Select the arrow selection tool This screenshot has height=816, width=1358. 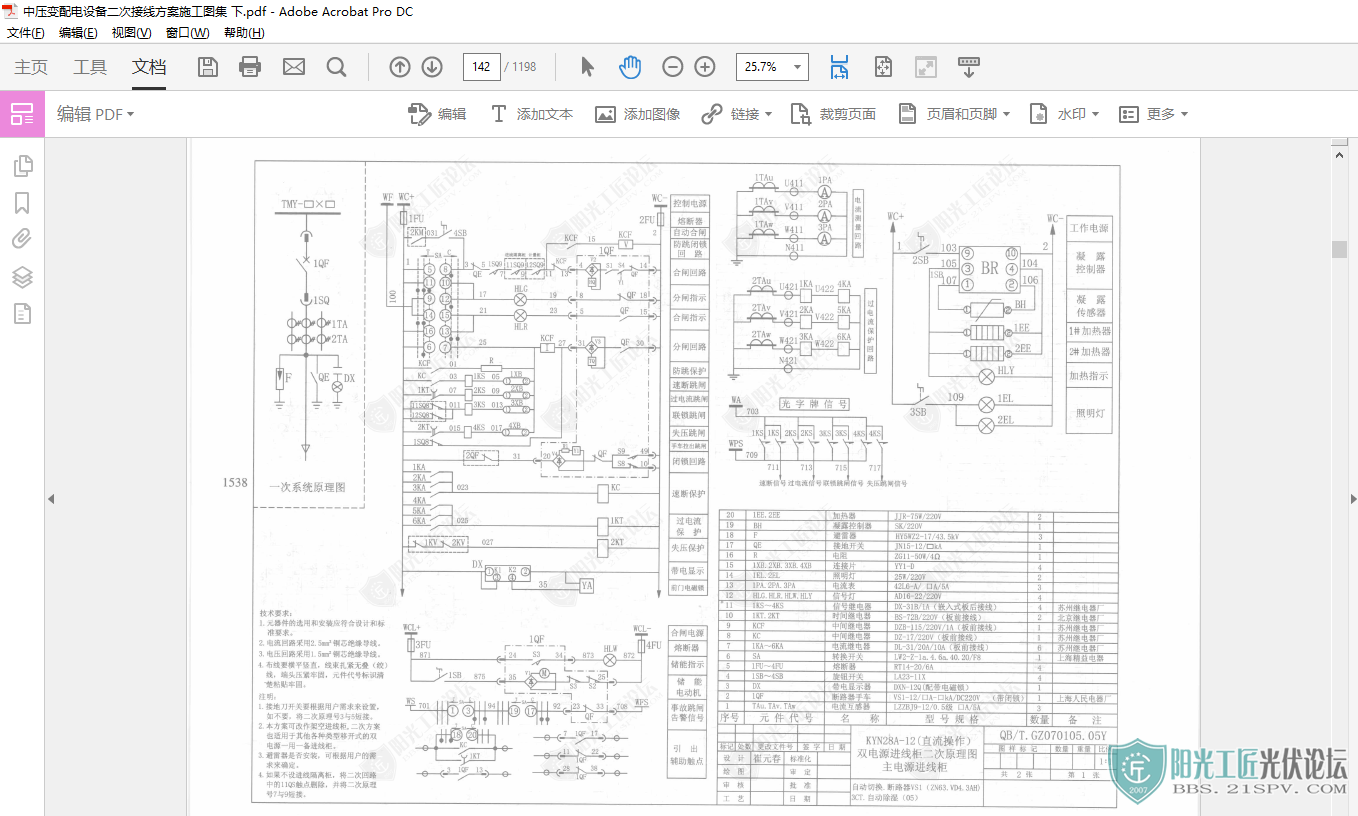pos(587,67)
